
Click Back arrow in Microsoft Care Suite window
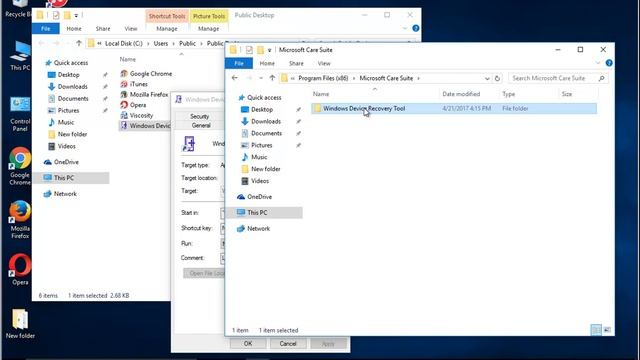(x=234, y=78)
